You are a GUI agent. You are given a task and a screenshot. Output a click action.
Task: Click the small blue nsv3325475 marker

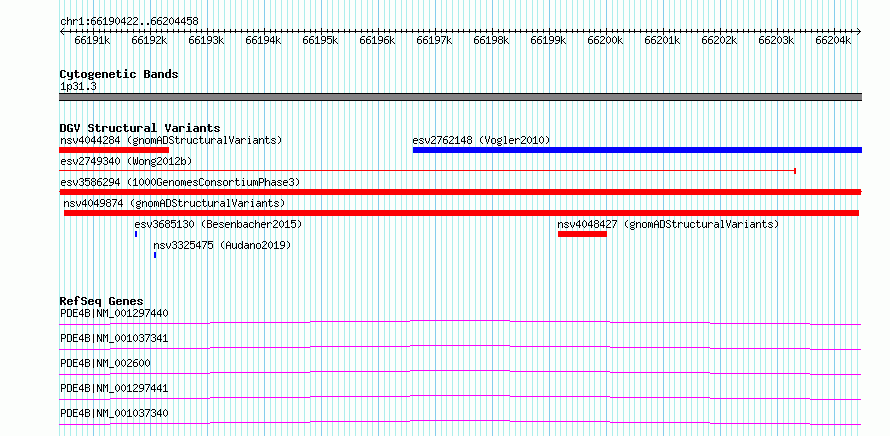(155, 255)
